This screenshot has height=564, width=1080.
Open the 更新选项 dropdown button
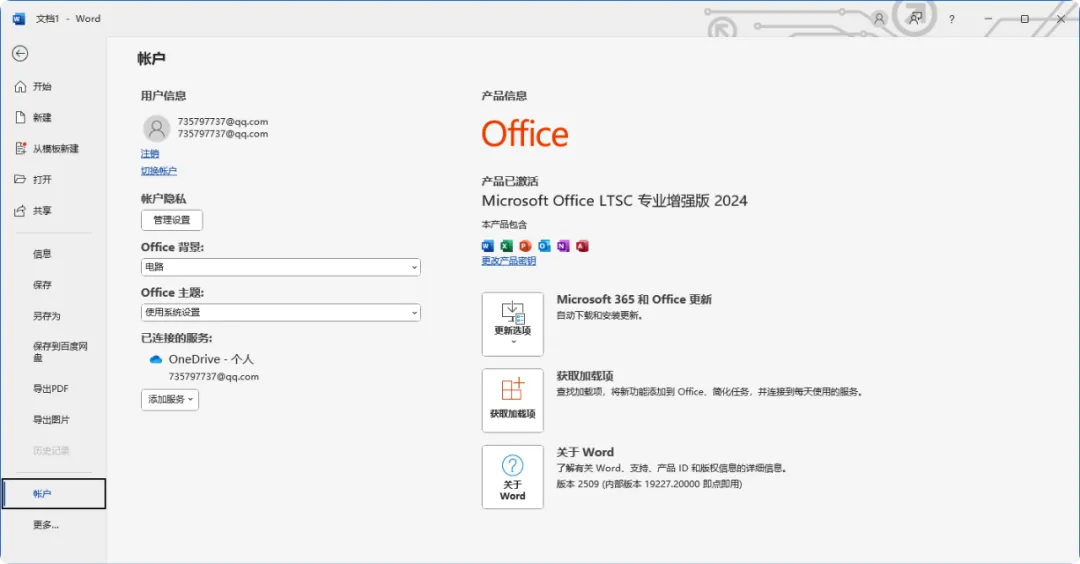pos(512,324)
